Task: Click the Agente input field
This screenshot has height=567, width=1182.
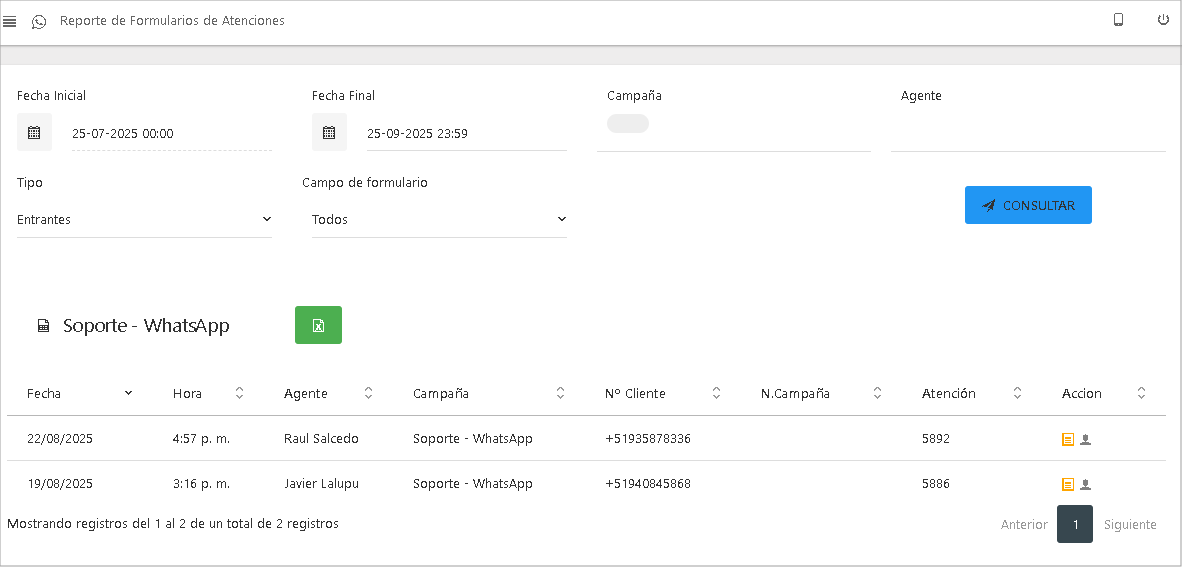Action: coord(1028,134)
